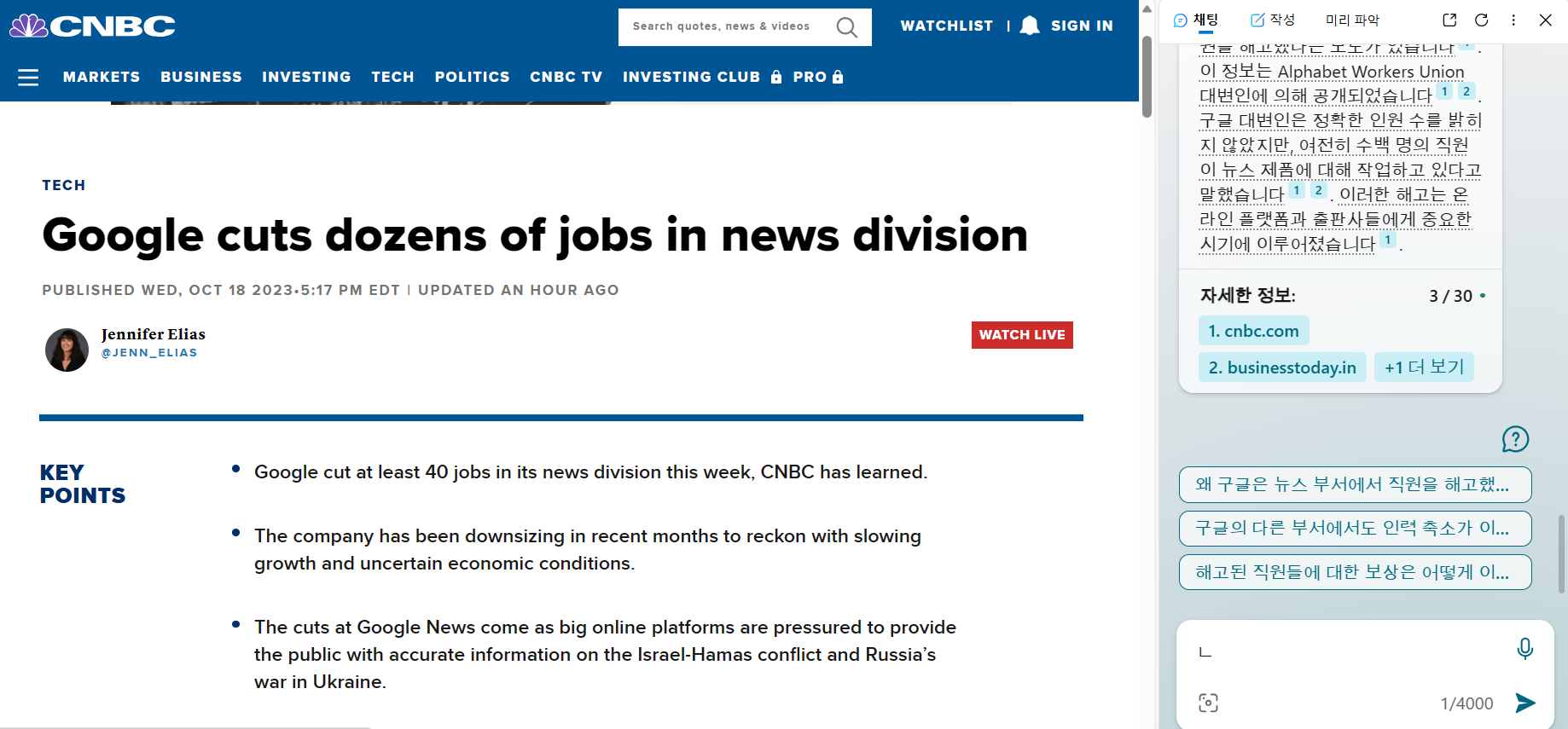This screenshot has width=1568, height=729.
Task: Open the @JENN_ELIAS handle link
Action: pyautogui.click(x=149, y=353)
